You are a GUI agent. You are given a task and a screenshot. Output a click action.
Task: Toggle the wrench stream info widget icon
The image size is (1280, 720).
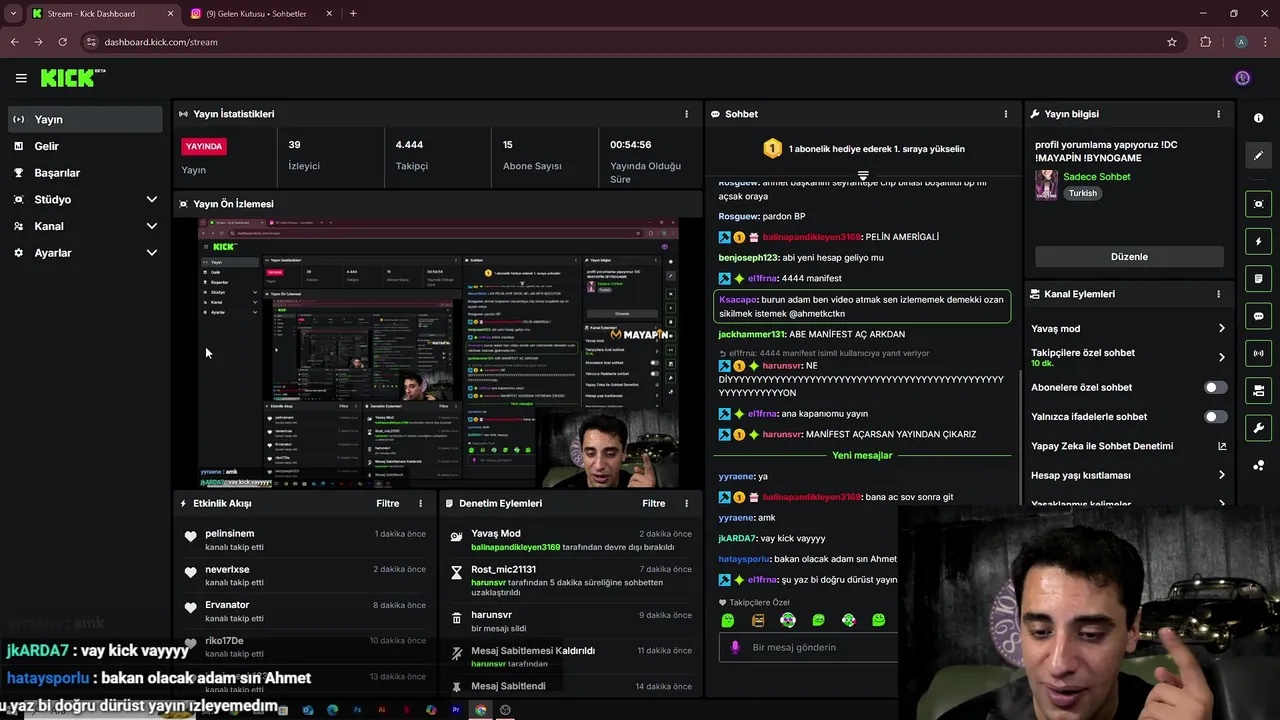(x=1258, y=428)
